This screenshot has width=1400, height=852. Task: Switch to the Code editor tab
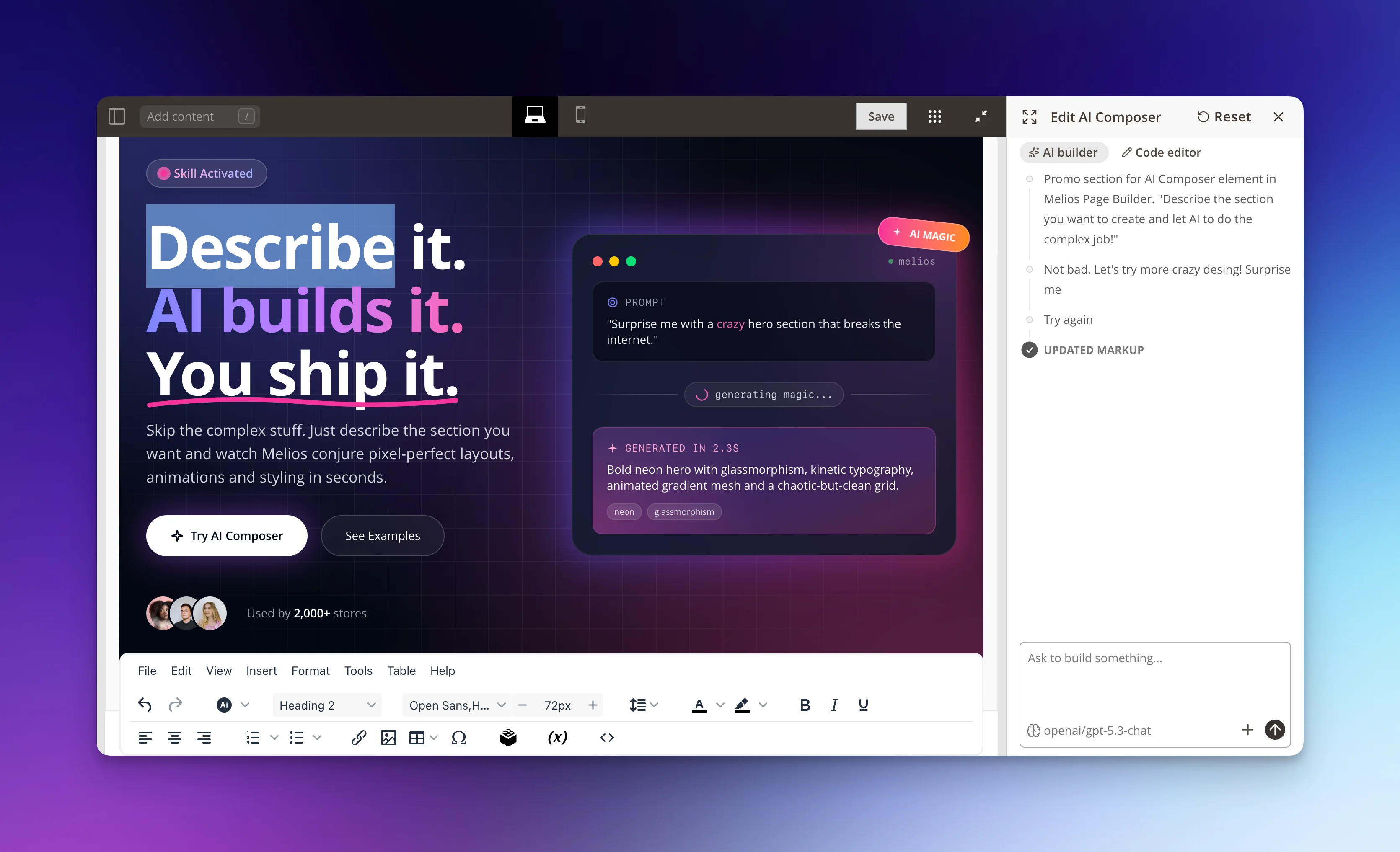click(x=1161, y=152)
